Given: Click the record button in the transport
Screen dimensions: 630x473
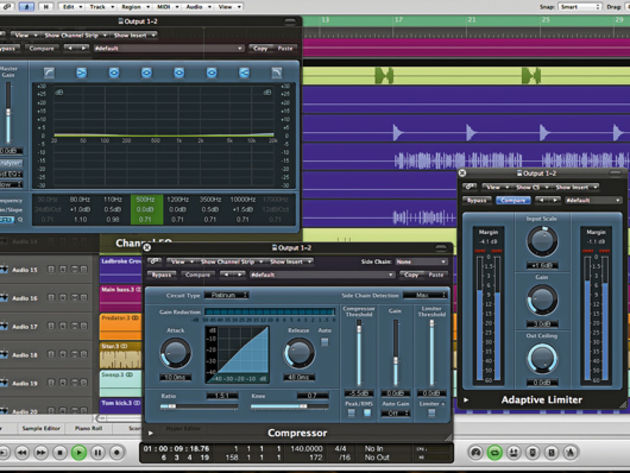Looking at the screenshot, I should click(x=117, y=453).
